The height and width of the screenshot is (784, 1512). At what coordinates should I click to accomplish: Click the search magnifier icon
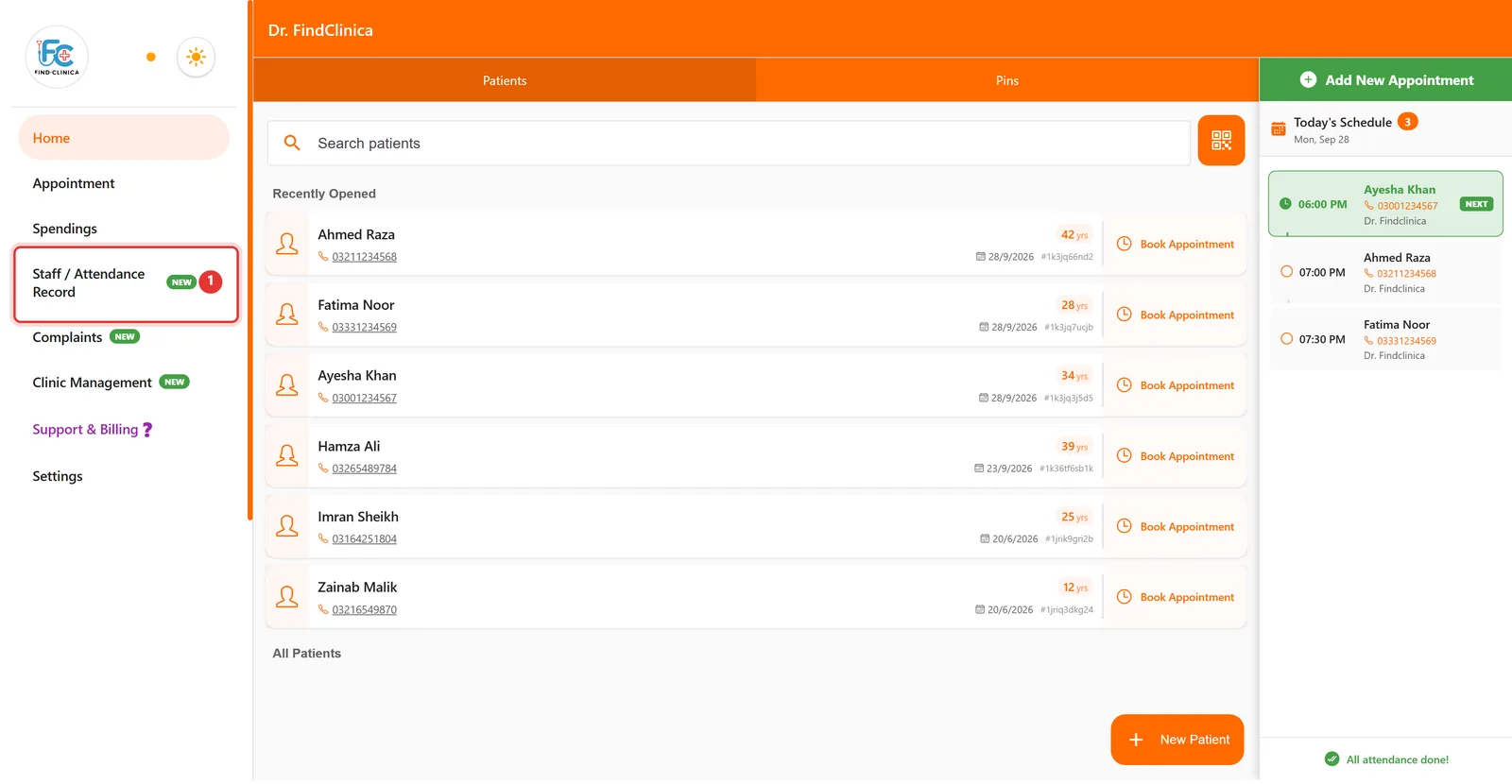[292, 143]
